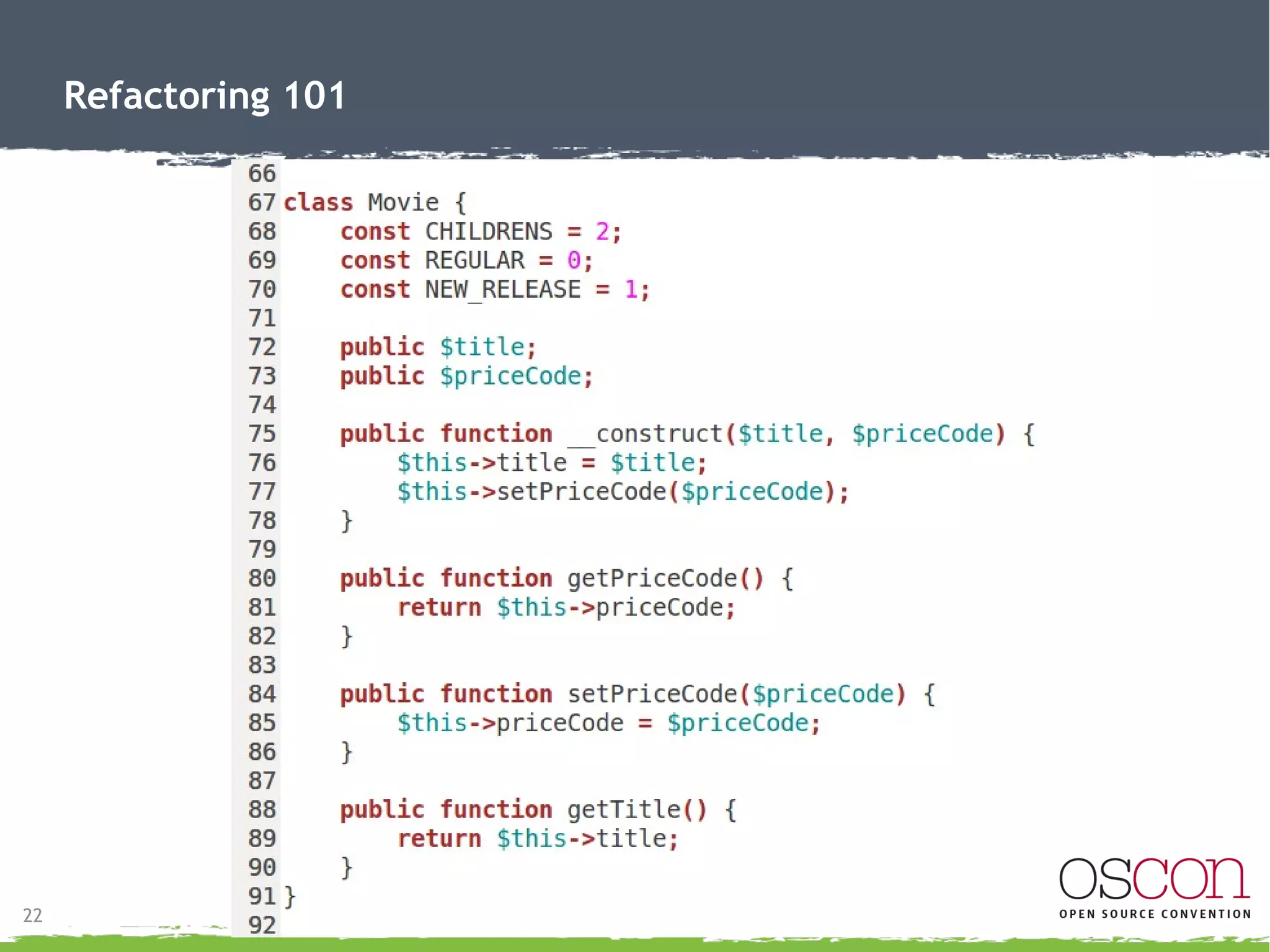Click line number 75 in gutter
Viewport: 1270px width, 952px height.
262,434
